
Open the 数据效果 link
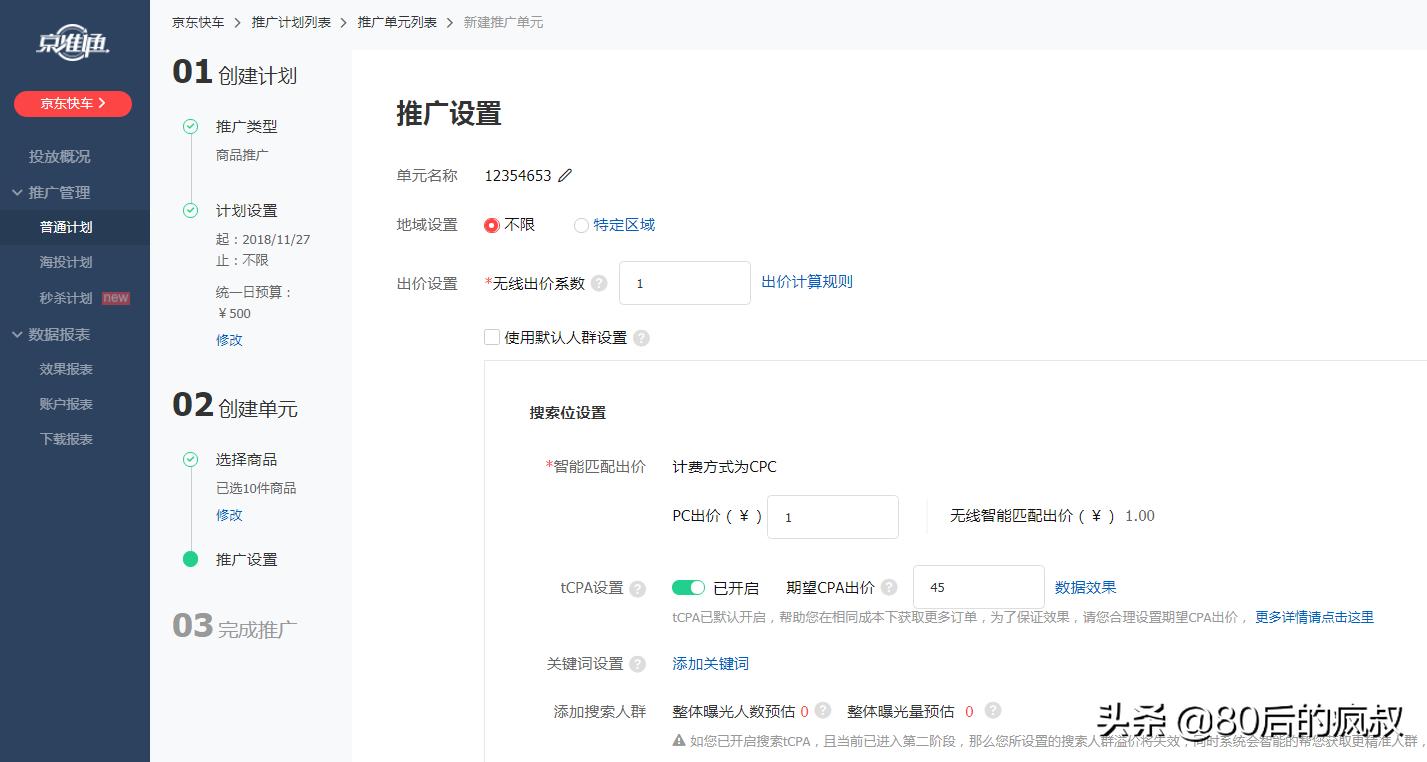point(1085,587)
